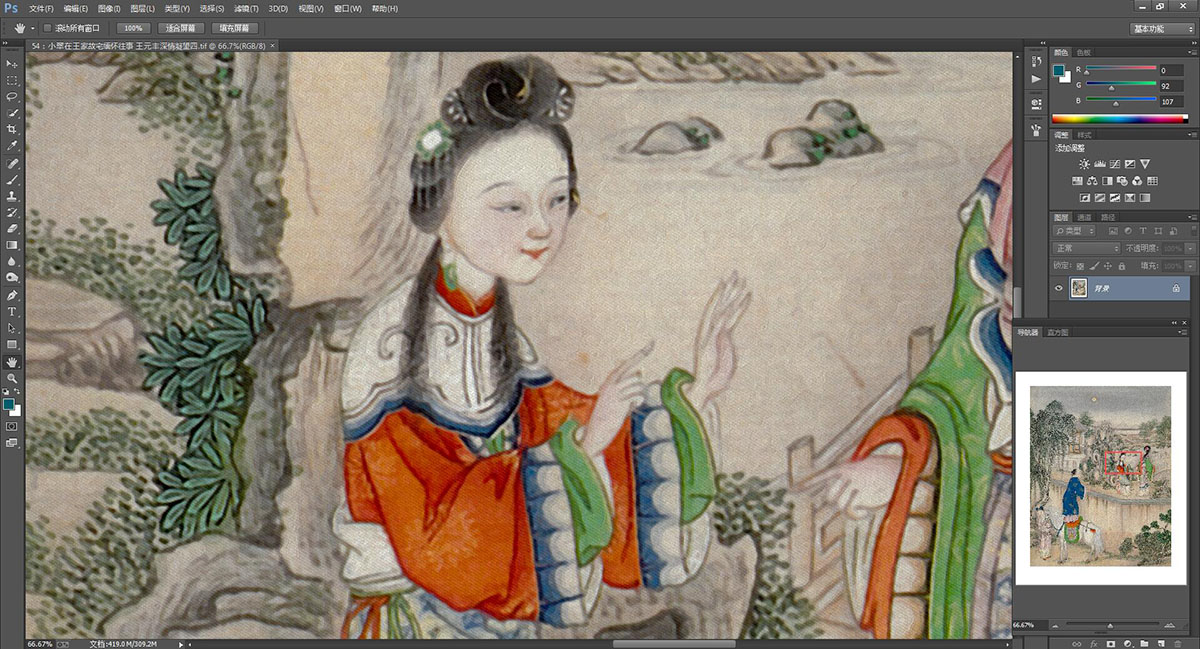Select the Horizontal Type tool

(12, 312)
